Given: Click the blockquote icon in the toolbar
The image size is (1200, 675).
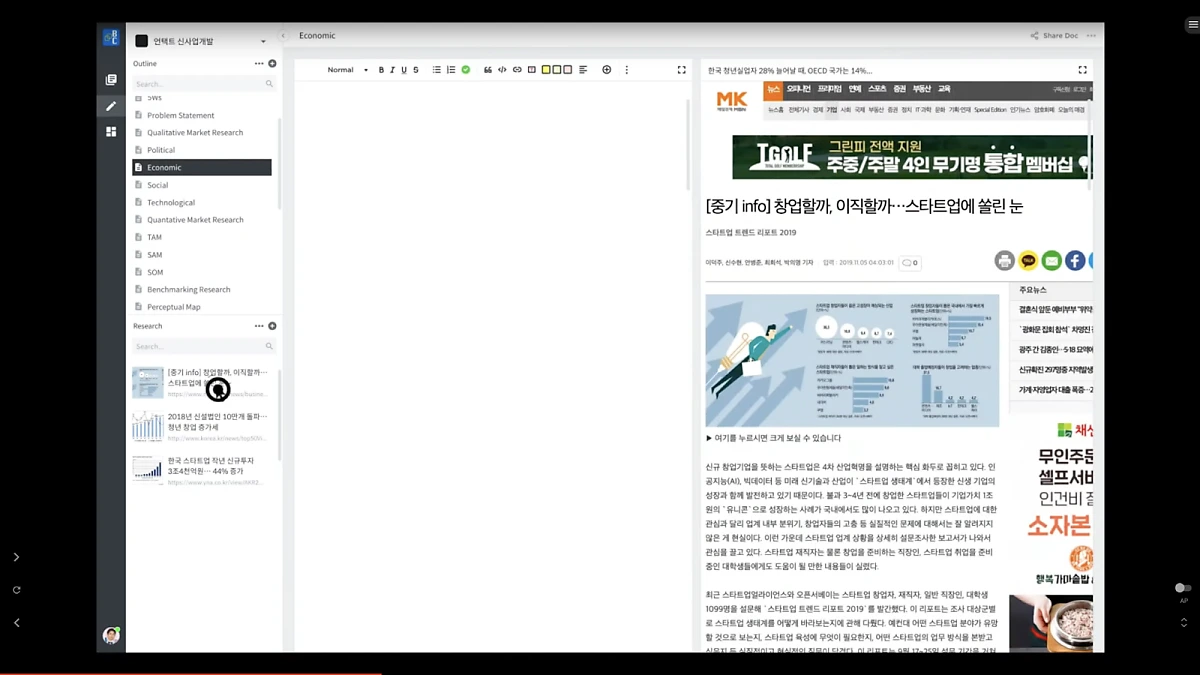Looking at the screenshot, I should pos(487,69).
